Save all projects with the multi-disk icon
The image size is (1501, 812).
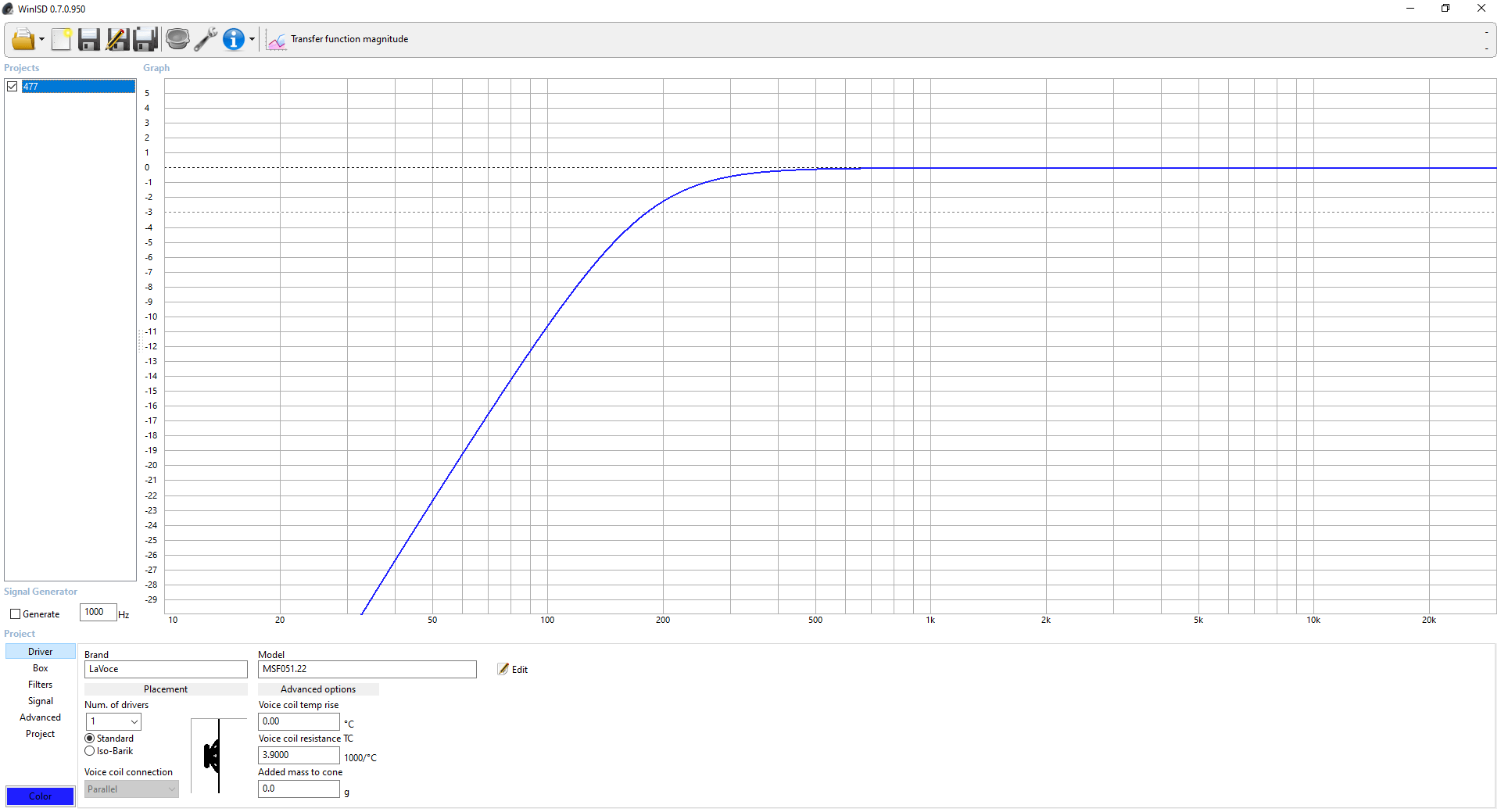[145, 39]
